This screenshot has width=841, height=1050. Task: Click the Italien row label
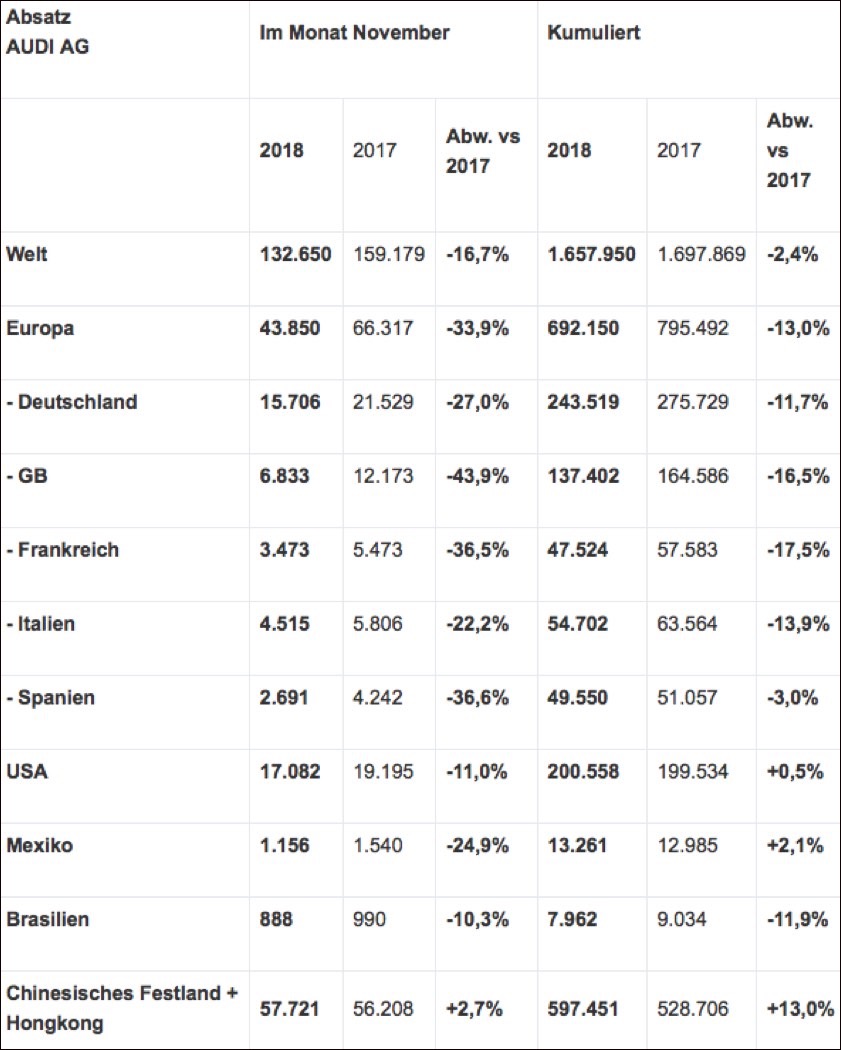40,623
